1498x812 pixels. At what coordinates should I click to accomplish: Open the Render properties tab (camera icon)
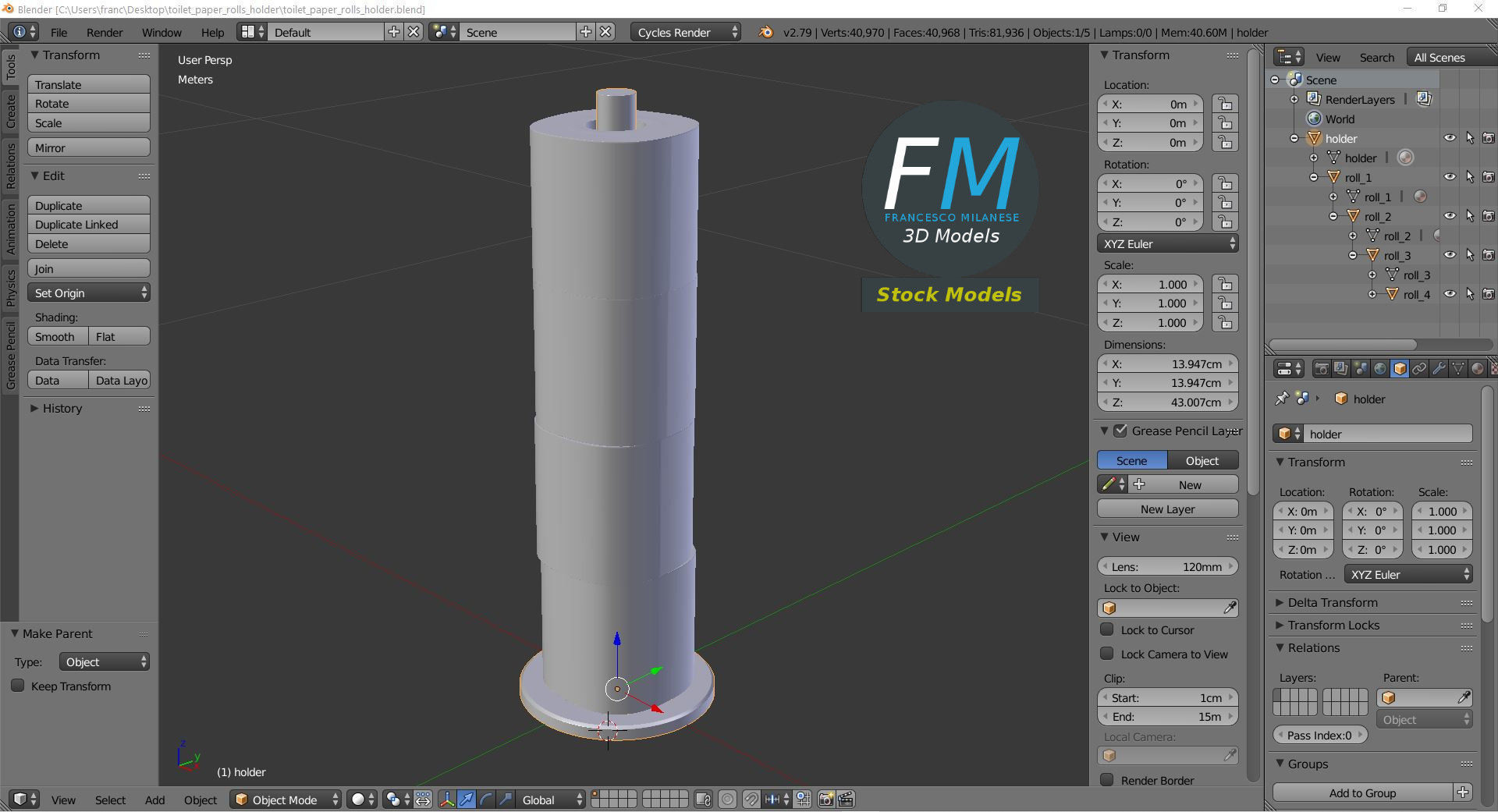click(1322, 369)
